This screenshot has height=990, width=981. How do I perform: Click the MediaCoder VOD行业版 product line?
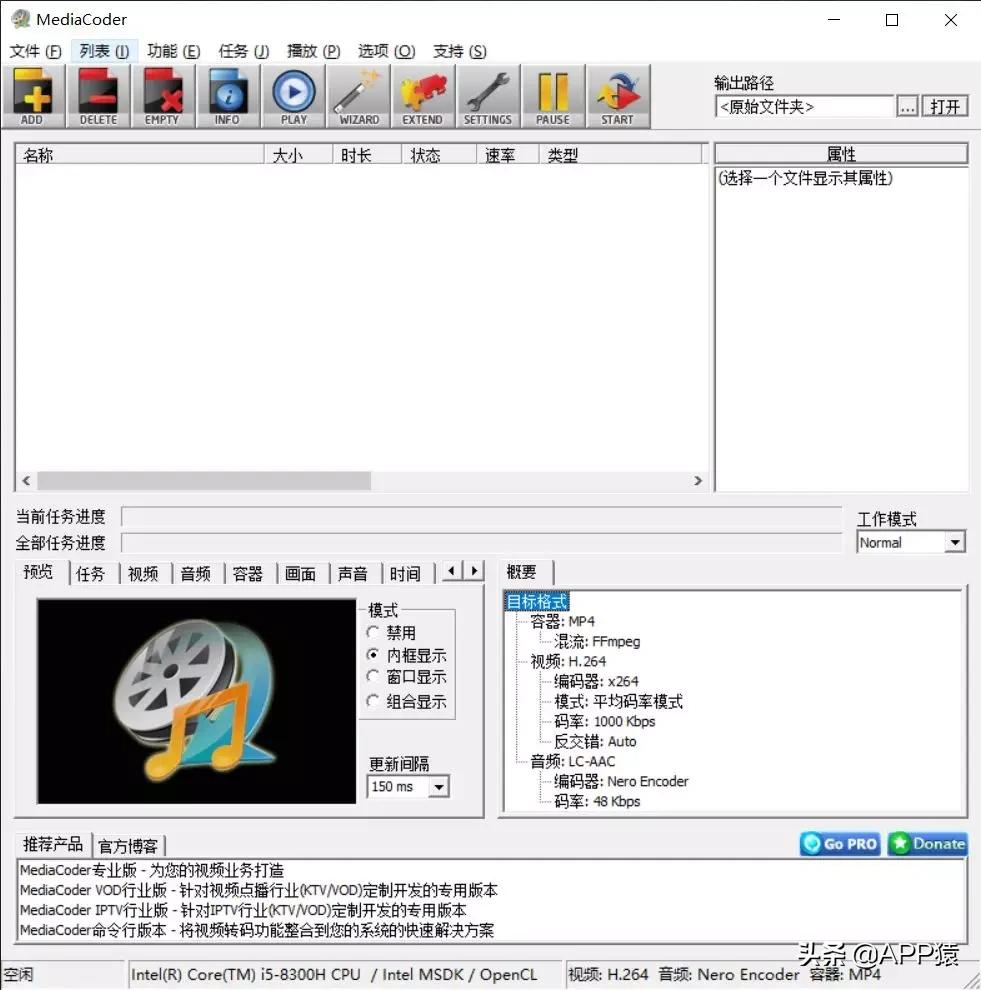[259, 890]
